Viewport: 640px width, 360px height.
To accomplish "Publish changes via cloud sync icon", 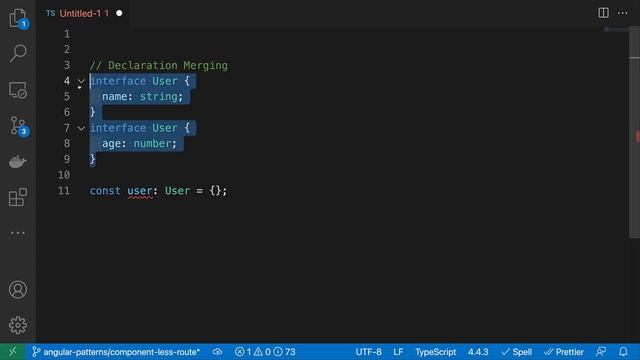I will [218, 351].
